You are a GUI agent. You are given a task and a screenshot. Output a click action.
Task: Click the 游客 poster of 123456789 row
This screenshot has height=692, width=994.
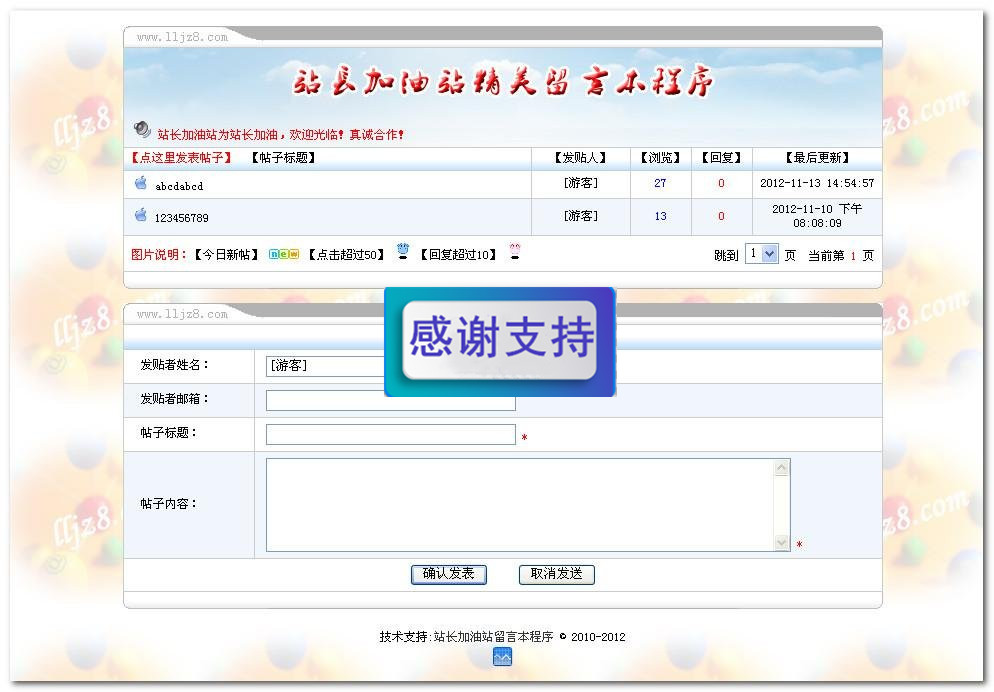tap(581, 216)
